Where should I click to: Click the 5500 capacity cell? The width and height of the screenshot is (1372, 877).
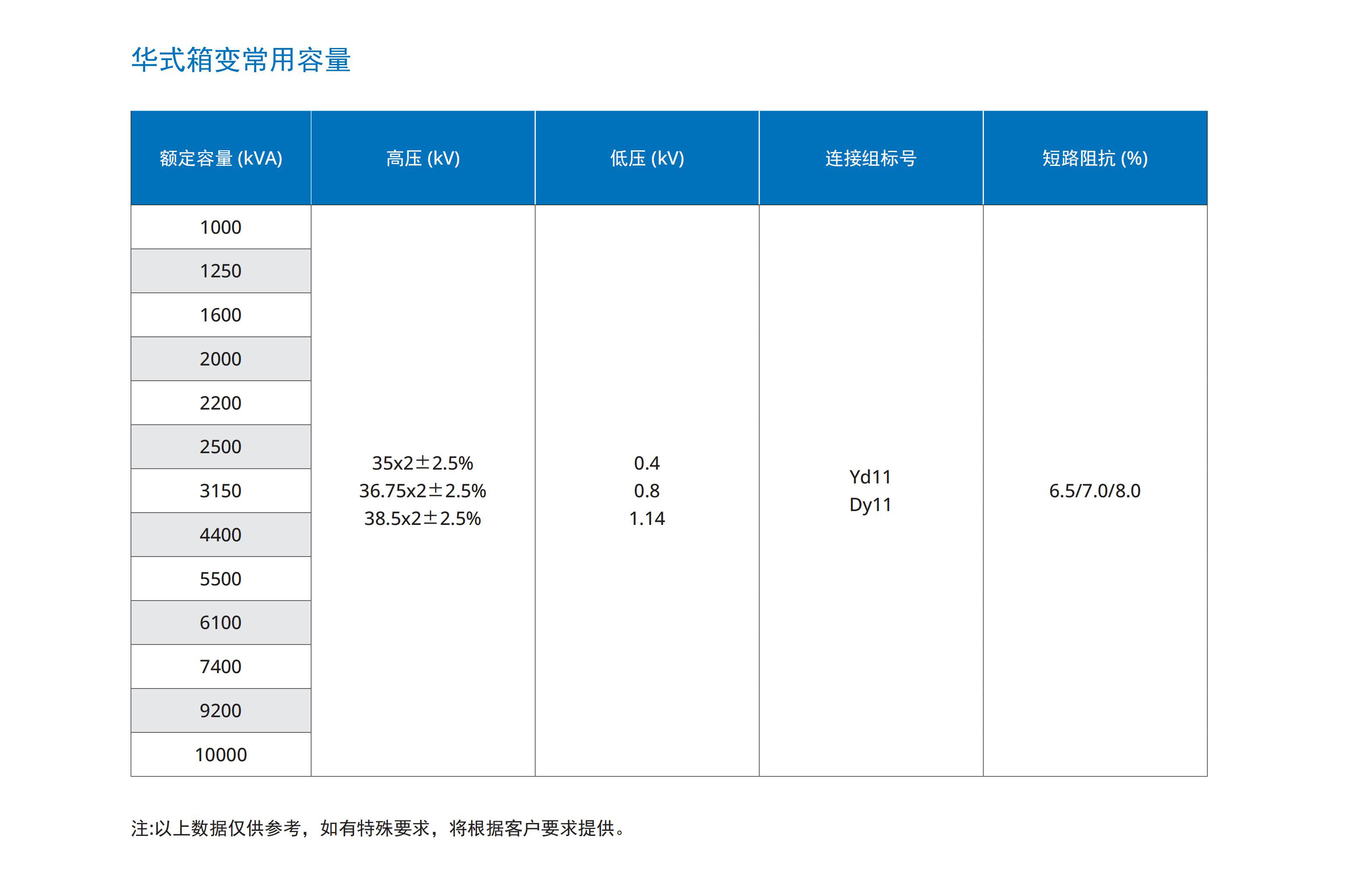221,578
